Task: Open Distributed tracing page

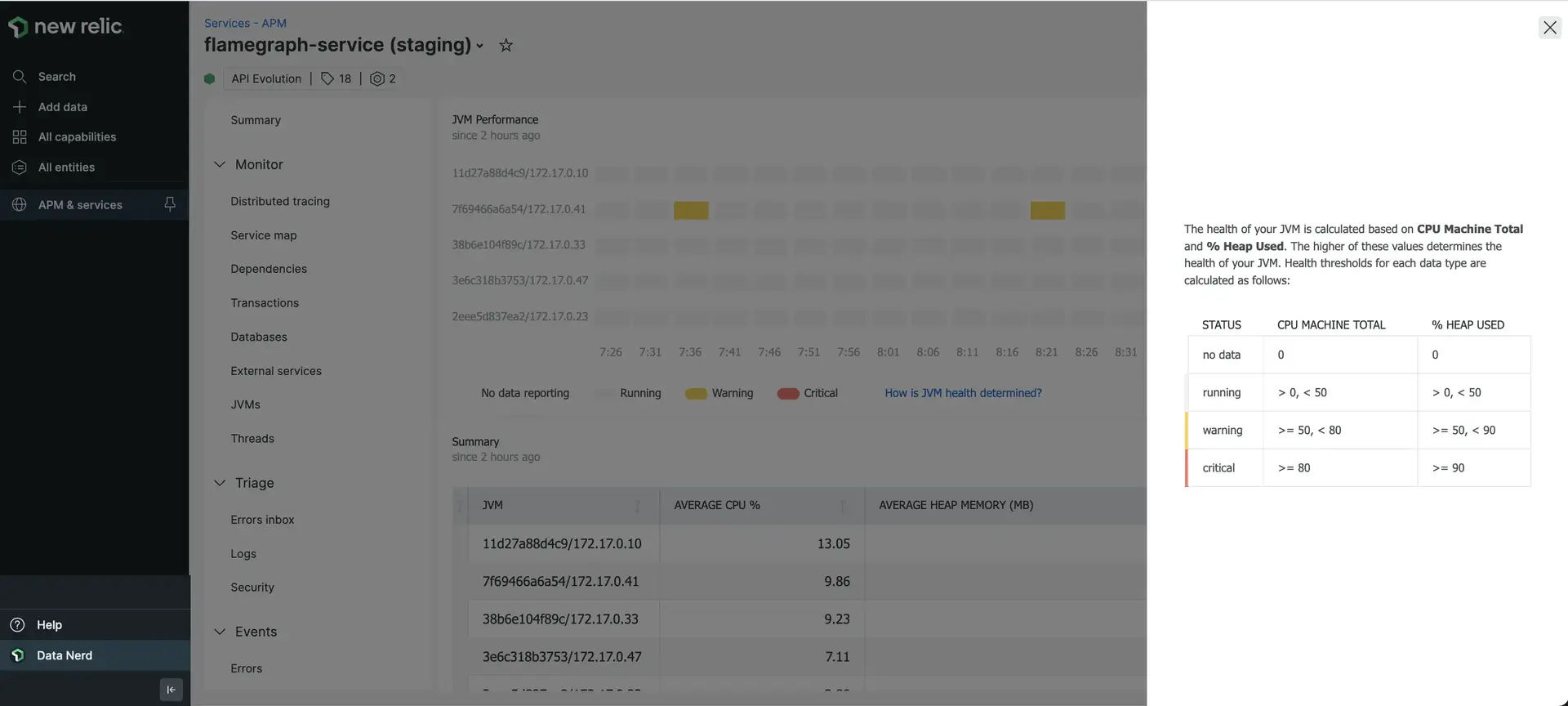Action: [x=280, y=202]
